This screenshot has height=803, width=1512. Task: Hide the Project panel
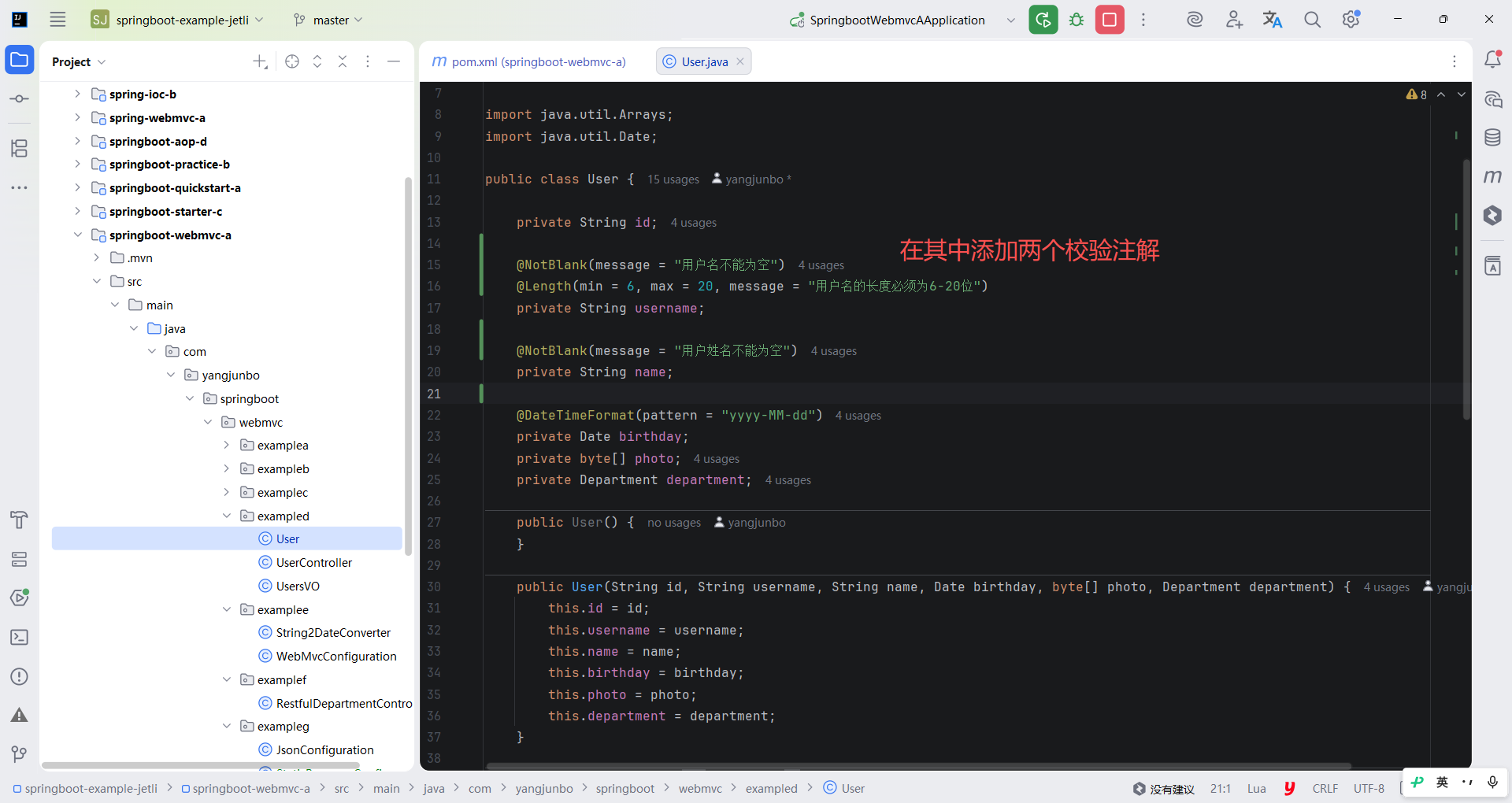pyautogui.click(x=394, y=61)
